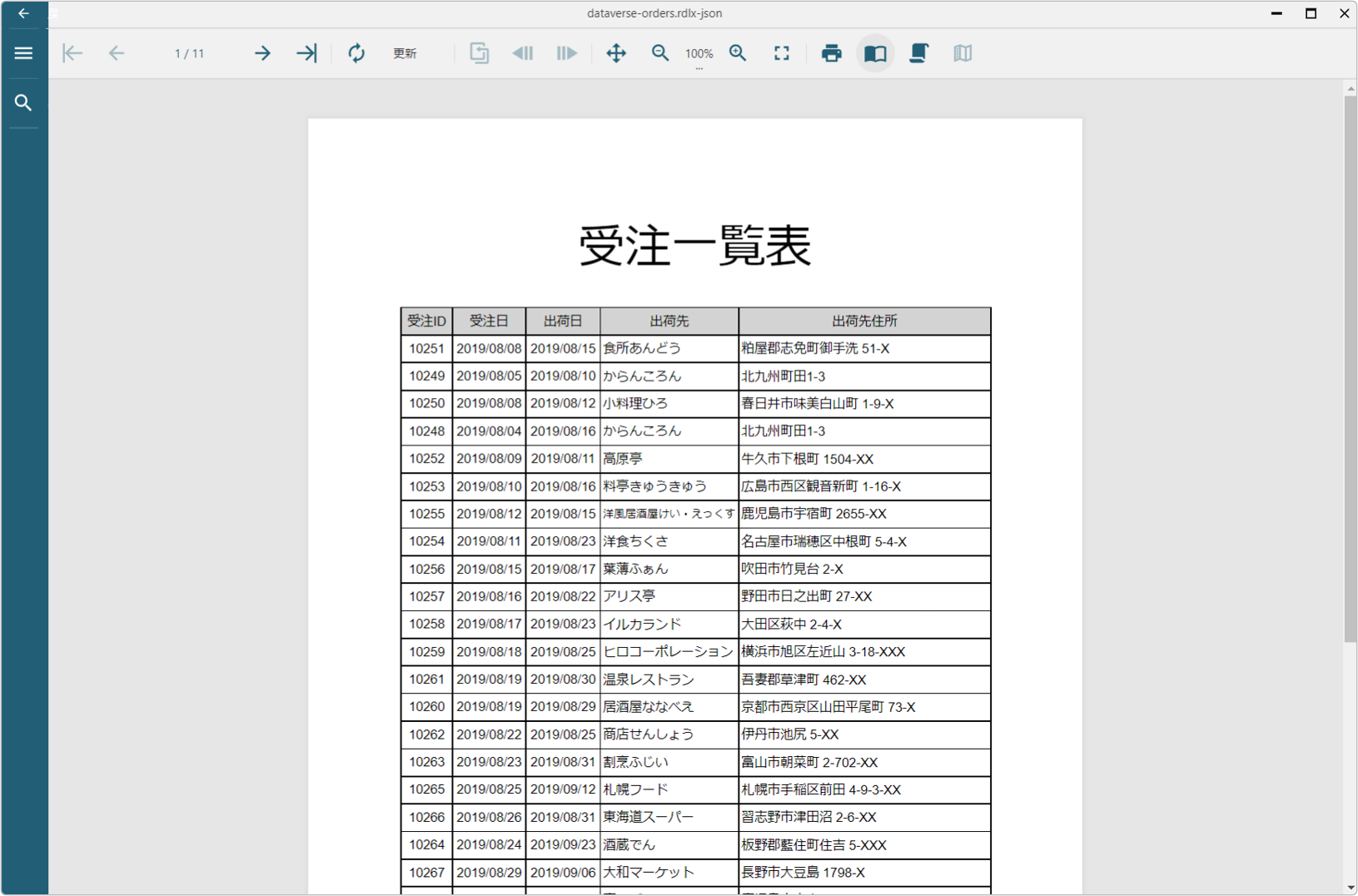
Task: Click address 長野市大豆島 1798-X
Action: (x=865, y=872)
